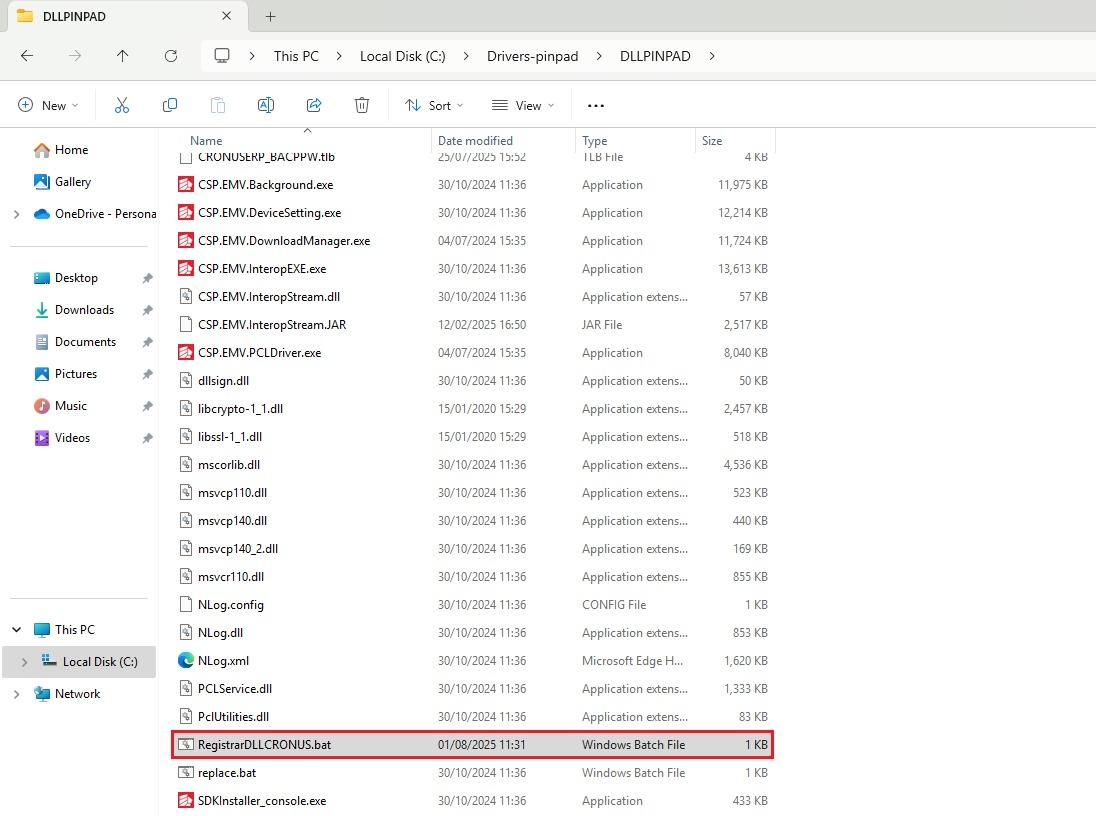Image resolution: width=1096 pixels, height=816 pixels.
Task: Refresh the current folder view
Action: [x=171, y=56]
